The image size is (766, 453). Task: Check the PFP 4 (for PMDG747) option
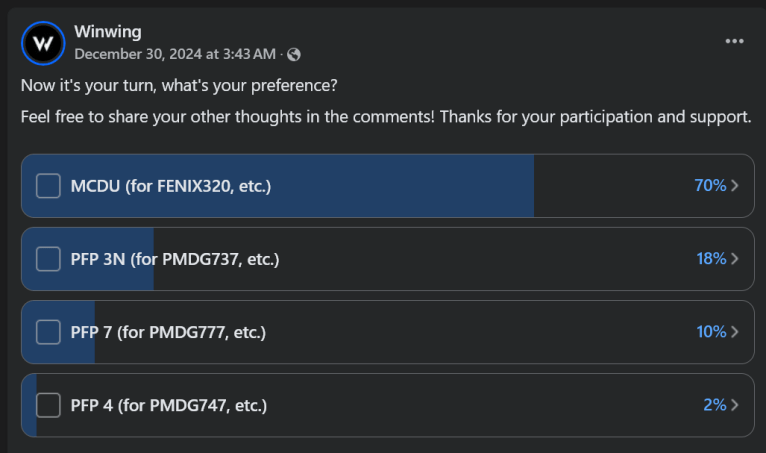48,405
